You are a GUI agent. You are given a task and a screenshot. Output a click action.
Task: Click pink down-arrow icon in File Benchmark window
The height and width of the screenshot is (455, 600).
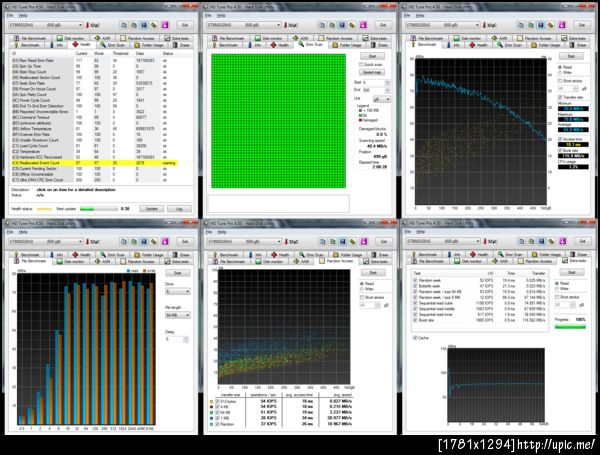pyautogui.click(x=165, y=241)
